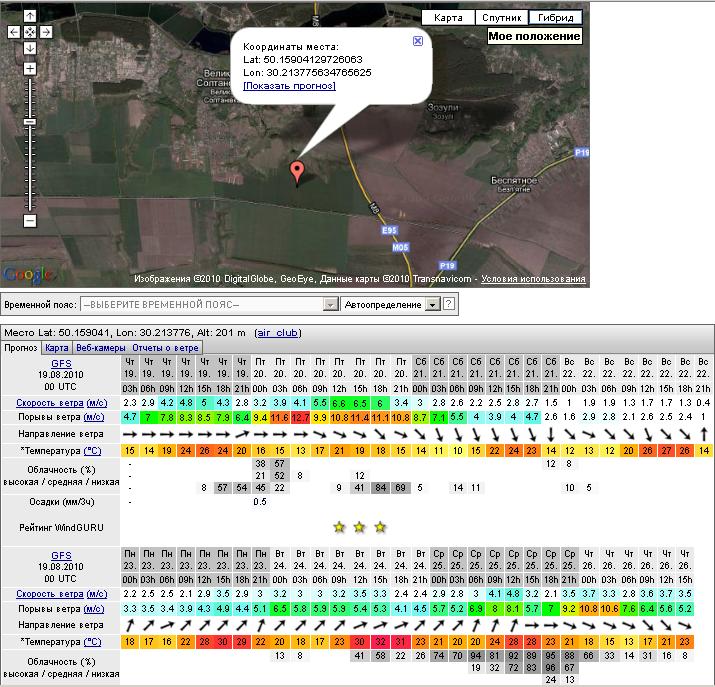Click the Мое положение button
Screen dimensions: 715x687
pos(534,37)
